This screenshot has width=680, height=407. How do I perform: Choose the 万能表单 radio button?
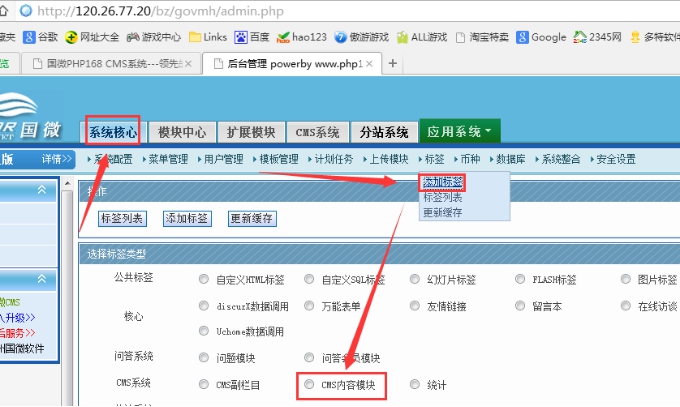click(x=310, y=306)
